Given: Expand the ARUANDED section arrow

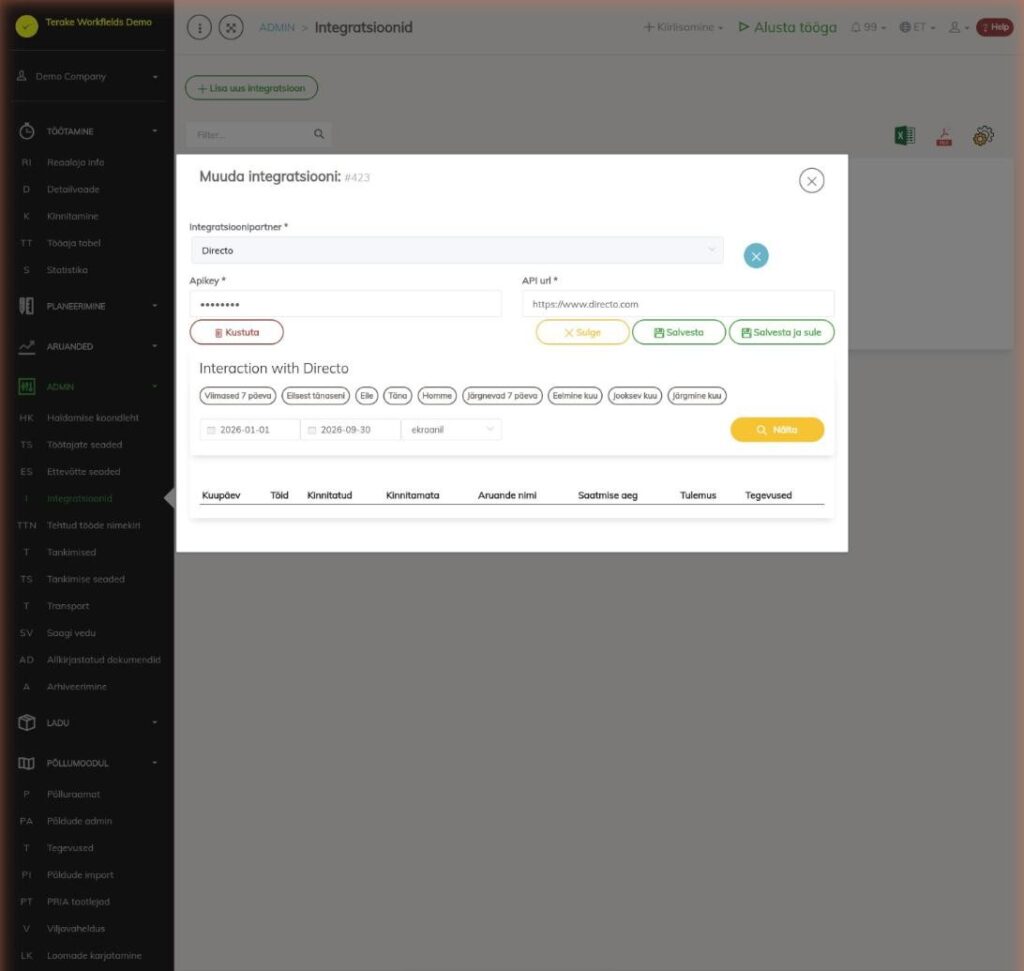Looking at the screenshot, I should 155,346.
